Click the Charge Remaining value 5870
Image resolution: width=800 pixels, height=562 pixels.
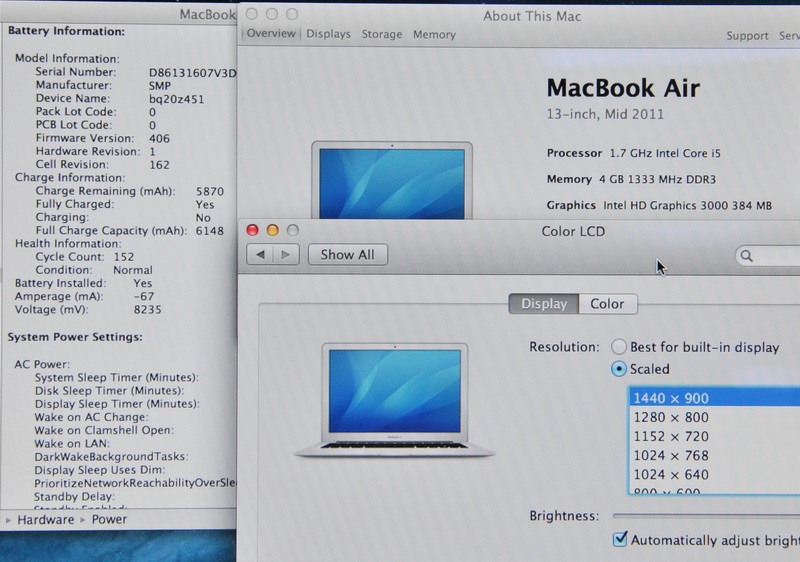click(210, 192)
